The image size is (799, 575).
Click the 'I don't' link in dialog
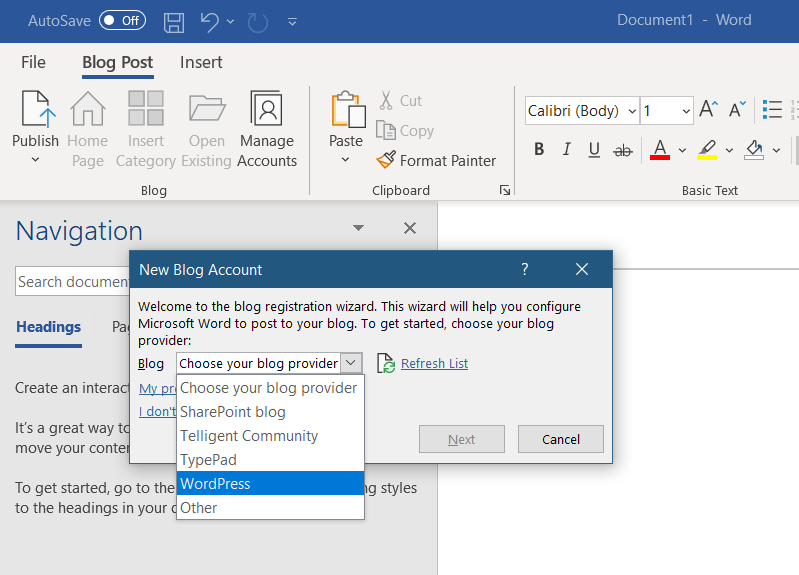[157, 411]
